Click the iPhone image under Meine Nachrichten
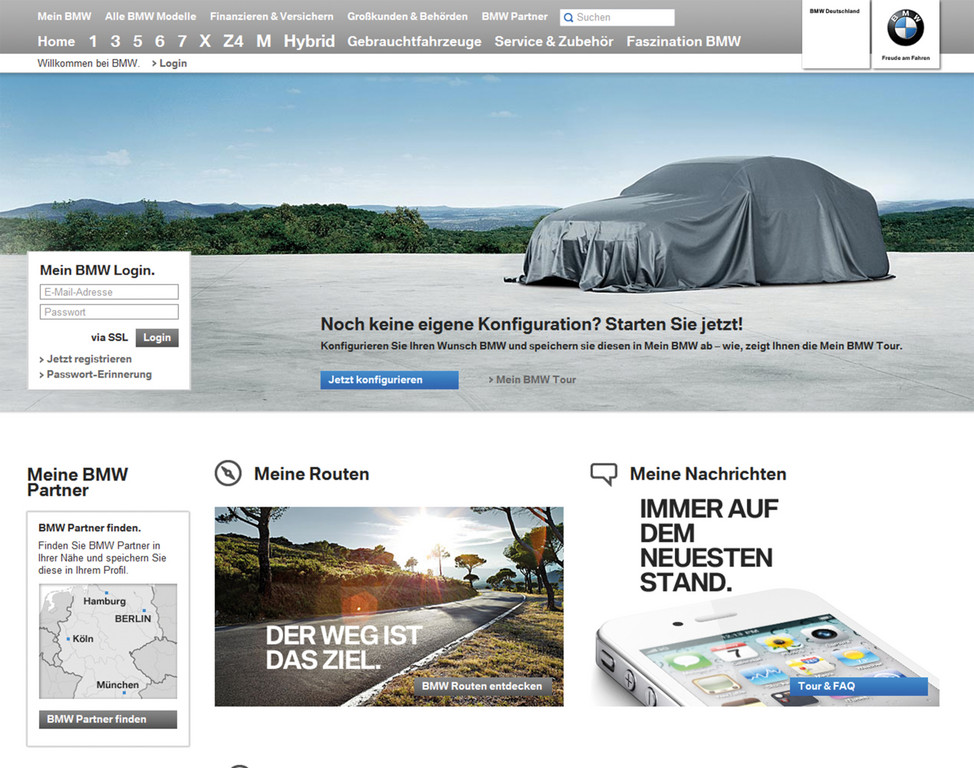 tap(764, 649)
